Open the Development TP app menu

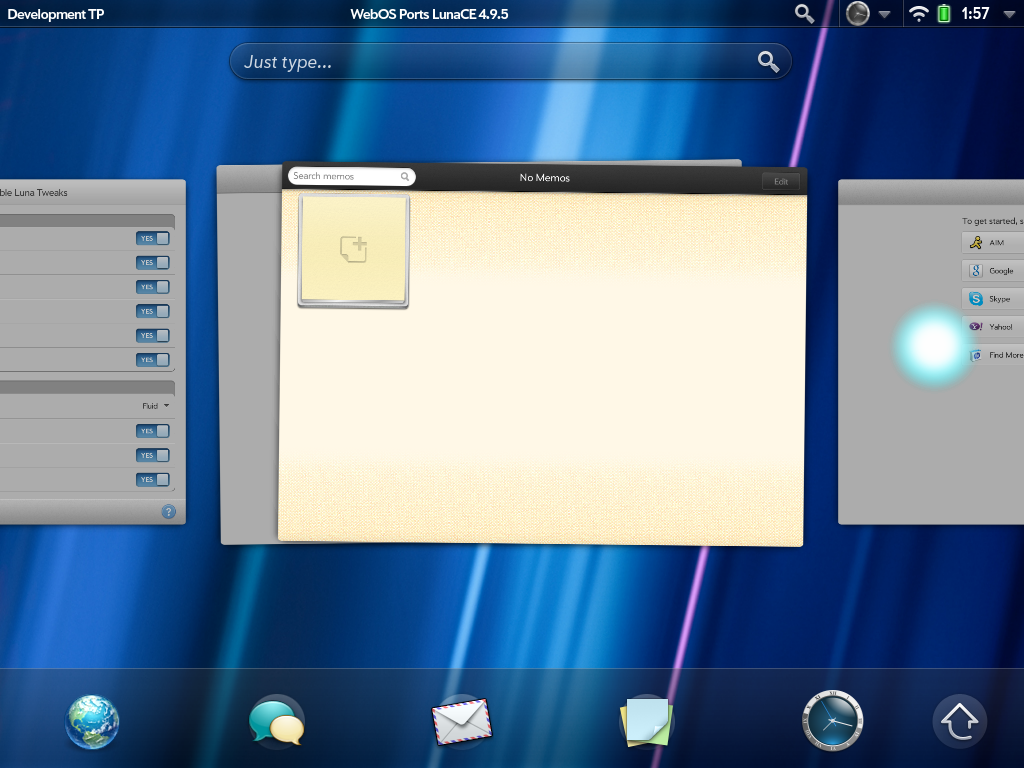pyautogui.click(x=55, y=14)
